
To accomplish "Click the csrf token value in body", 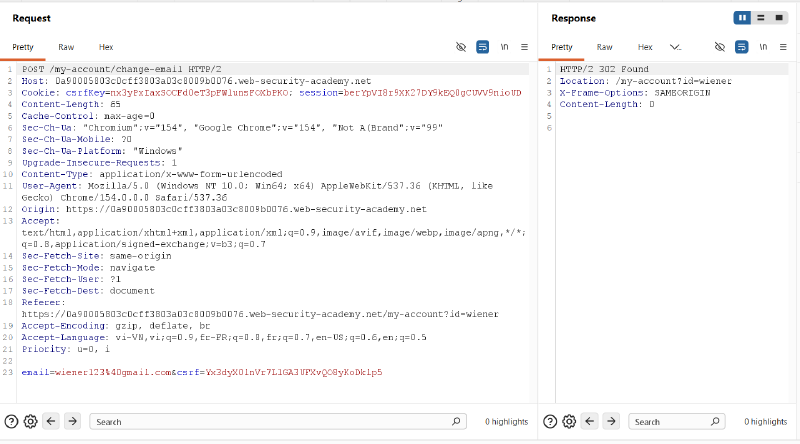I will coord(294,372).
